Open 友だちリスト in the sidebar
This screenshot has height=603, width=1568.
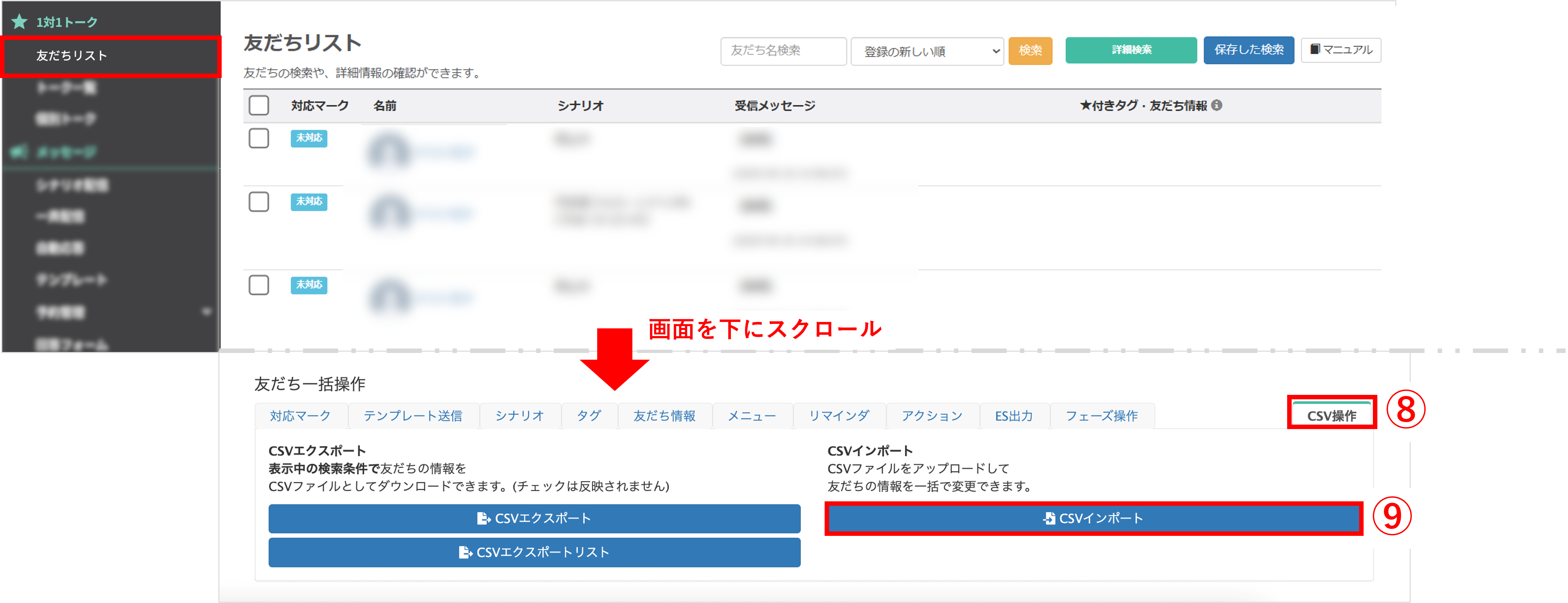click(72, 56)
